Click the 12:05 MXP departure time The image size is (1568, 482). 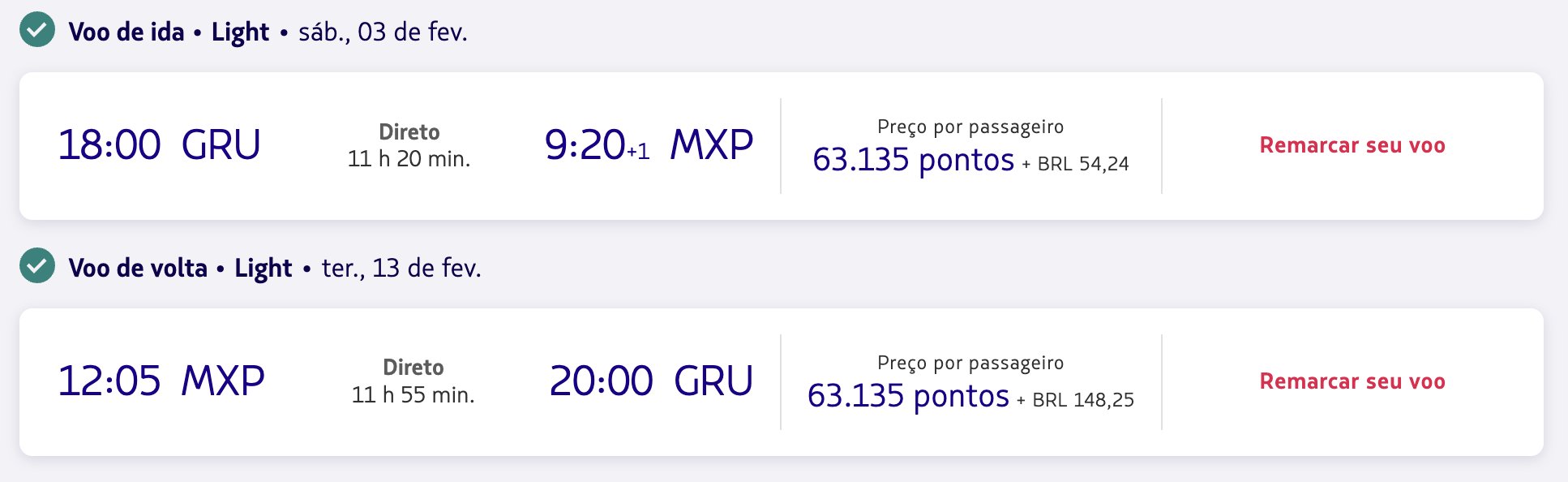(161, 381)
